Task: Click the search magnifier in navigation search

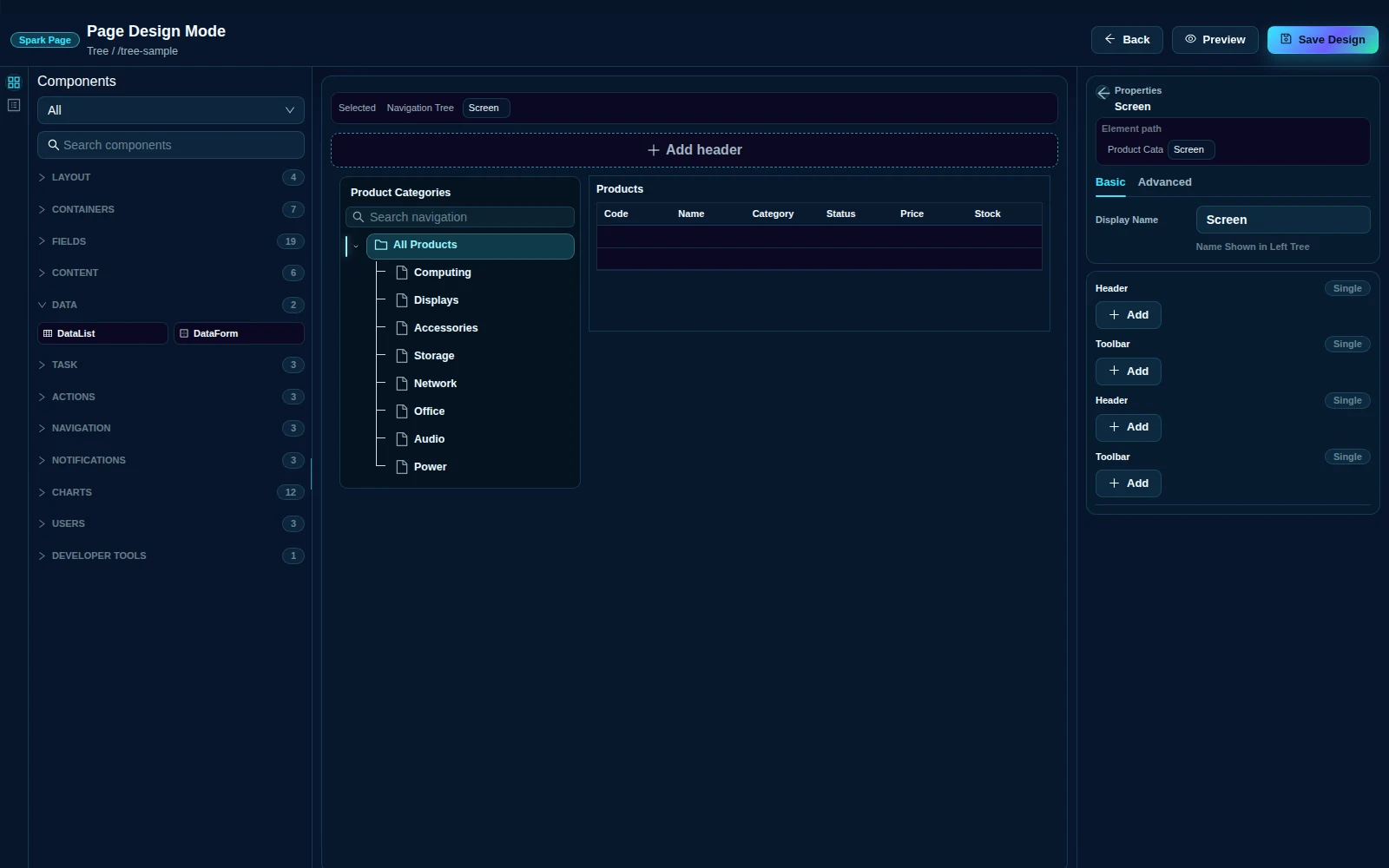Action: tap(359, 217)
